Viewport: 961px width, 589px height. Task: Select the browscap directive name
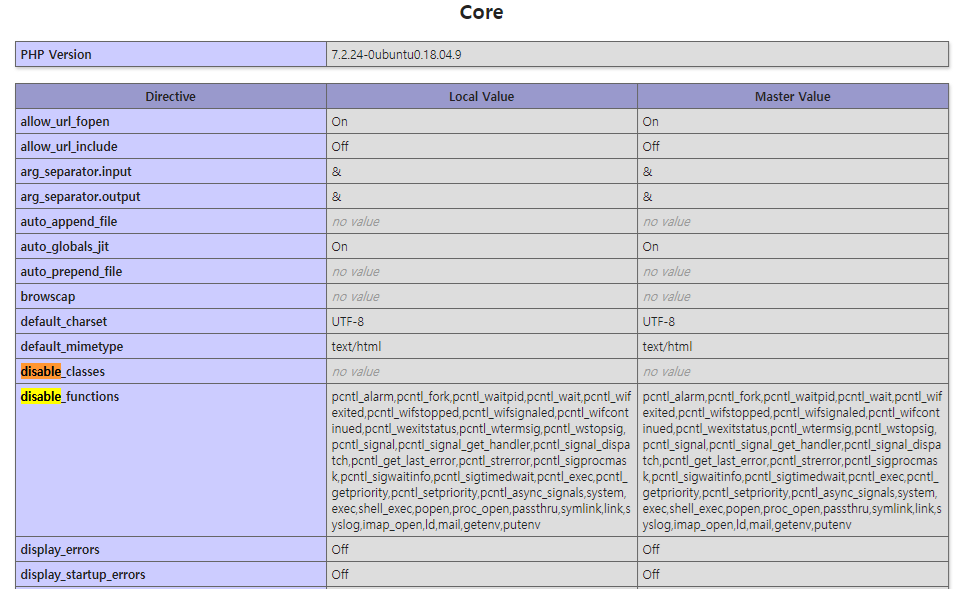tap(48, 297)
